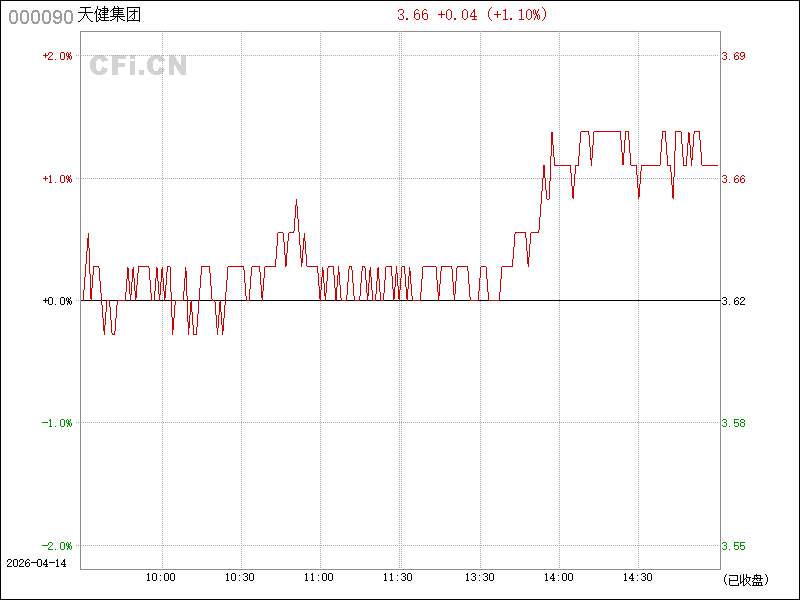Click the 11:00 time marker

(319, 577)
